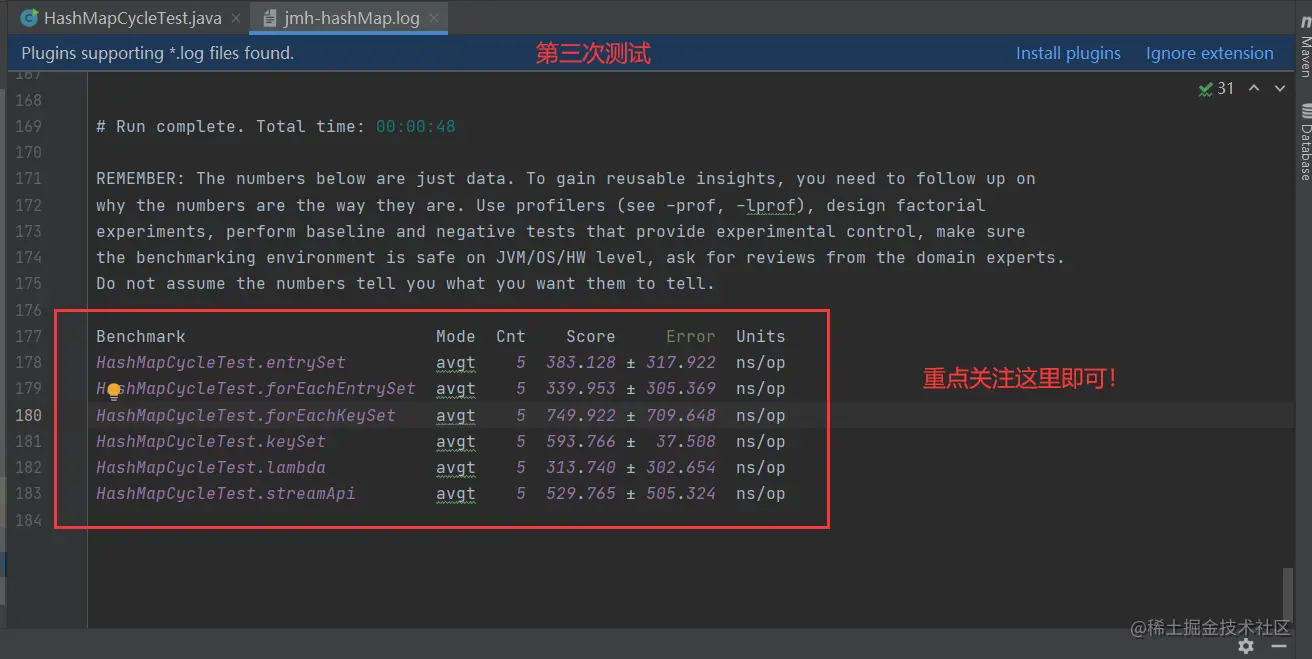Click the score value 529.765
1312x659 pixels.
tap(581, 493)
